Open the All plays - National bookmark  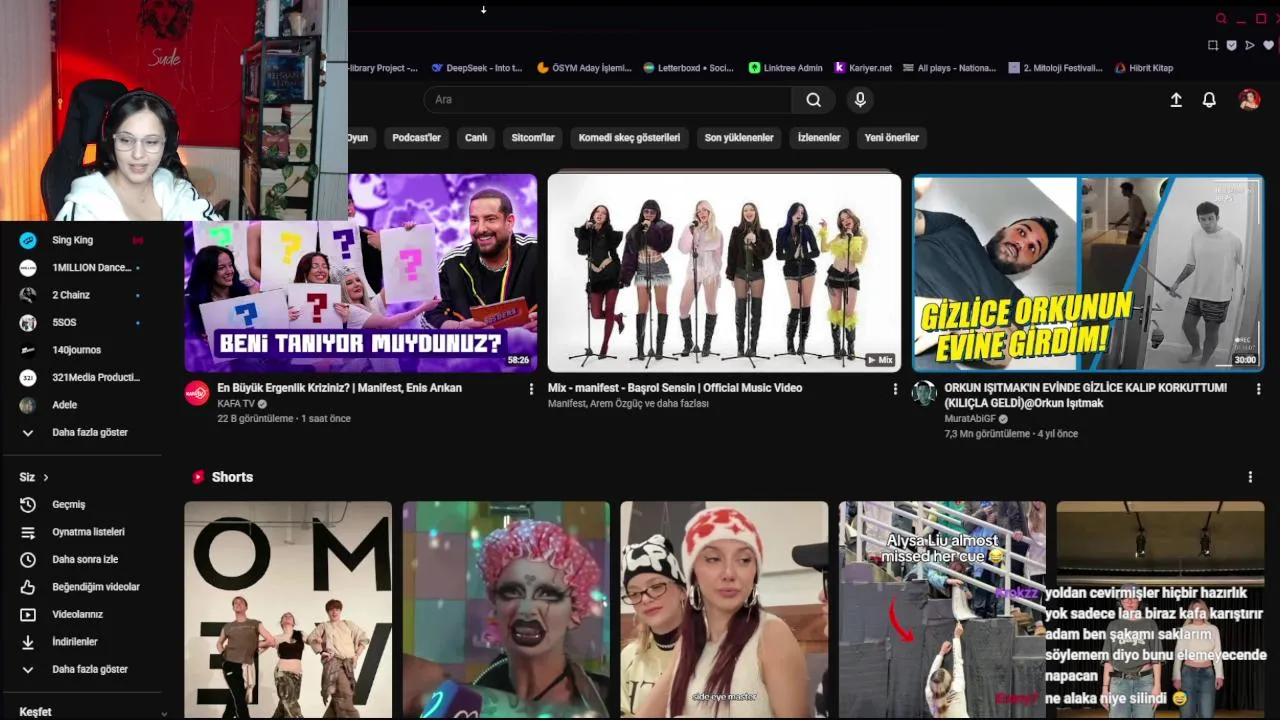tap(949, 68)
